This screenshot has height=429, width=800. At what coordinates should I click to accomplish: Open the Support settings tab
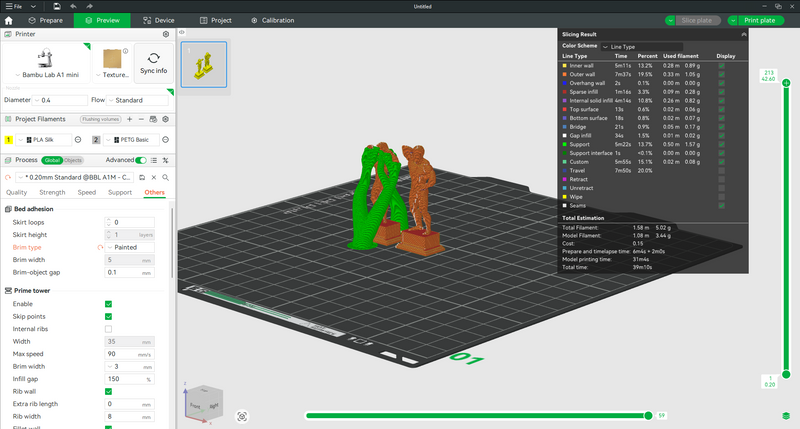point(120,192)
